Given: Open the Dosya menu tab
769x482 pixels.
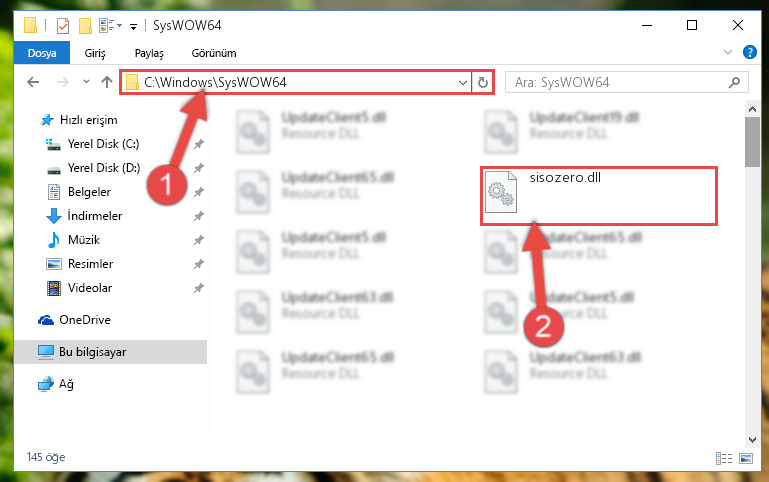Looking at the screenshot, I should 42,53.
